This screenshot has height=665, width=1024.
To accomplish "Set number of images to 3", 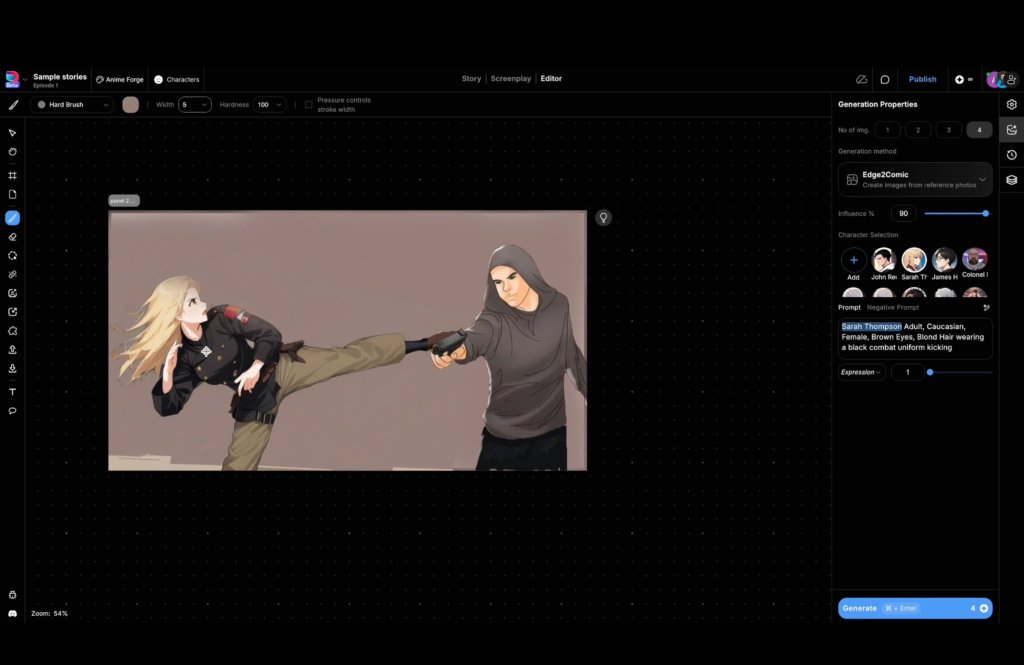I will pyautogui.click(x=948, y=130).
